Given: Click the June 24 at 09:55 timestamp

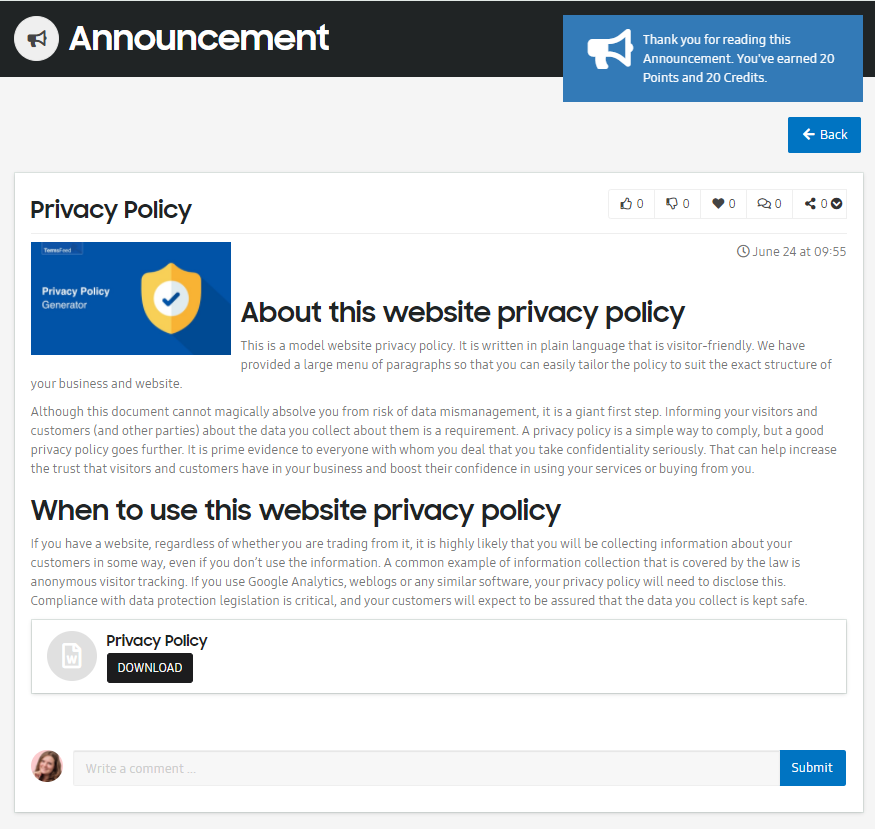Looking at the screenshot, I should click(799, 252).
